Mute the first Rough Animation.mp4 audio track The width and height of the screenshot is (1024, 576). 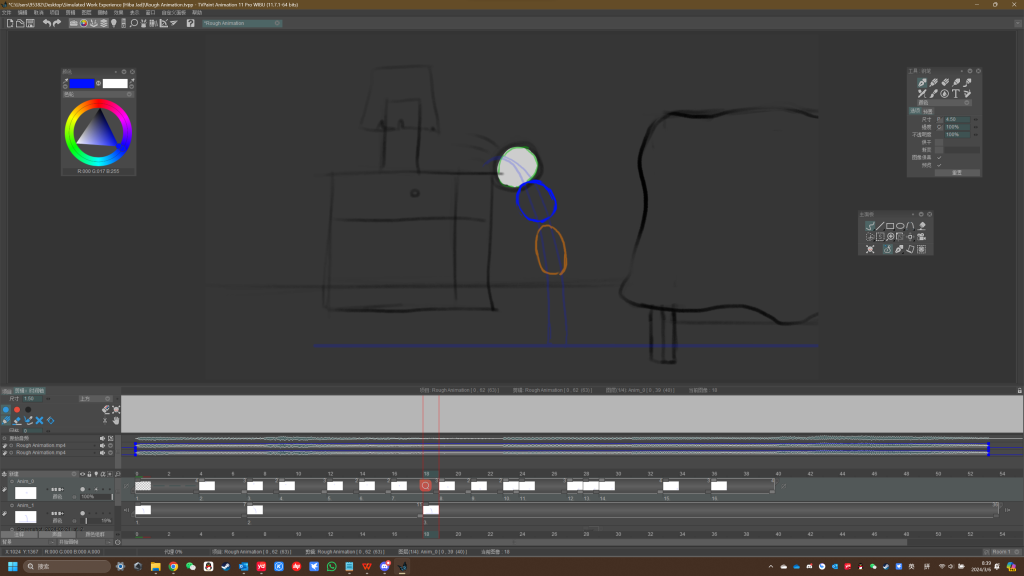102,445
